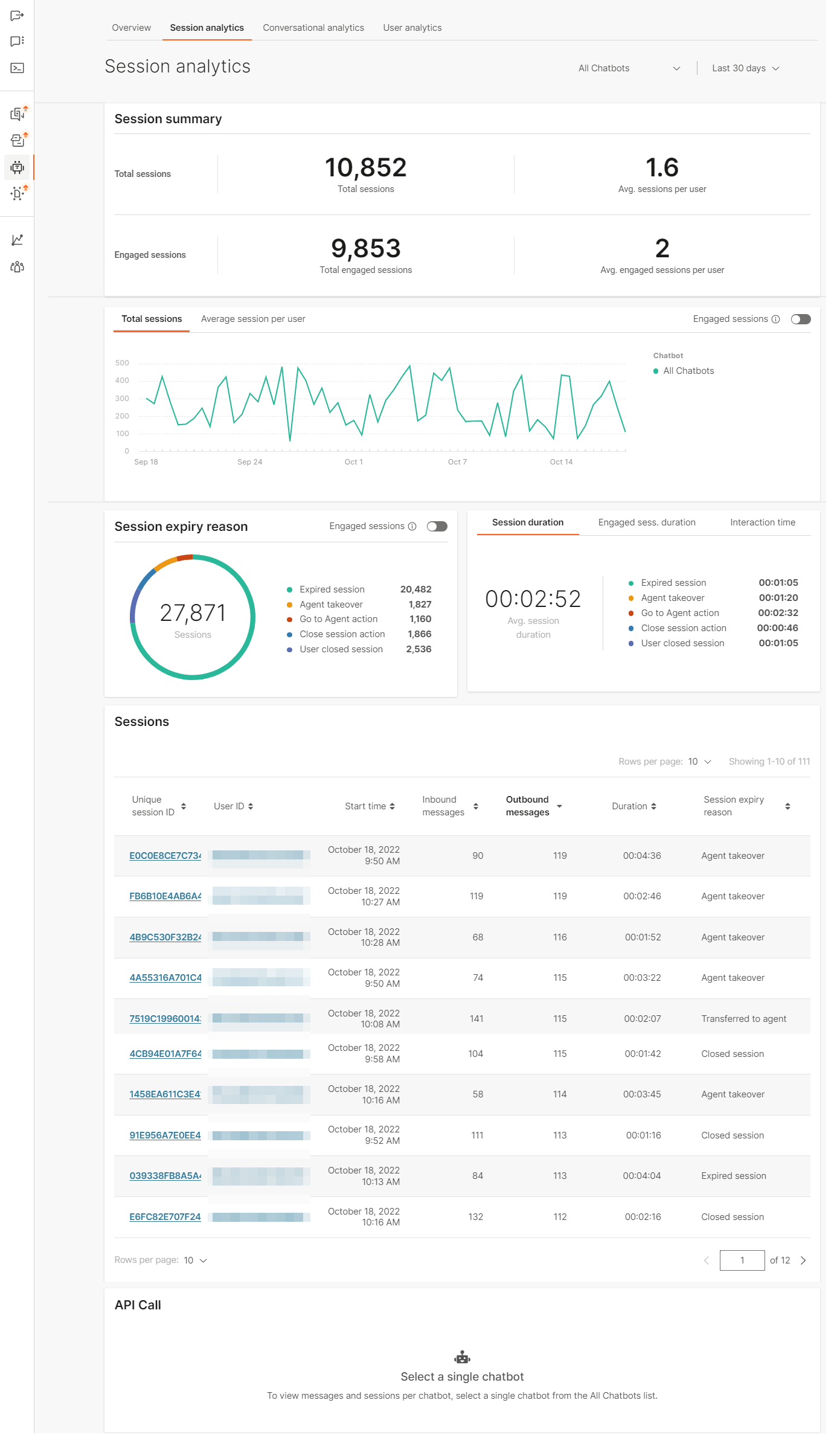The width and height of the screenshot is (840, 1435).
Task: Open the chatbot robot sidebar icon
Action: pyautogui.click(x=17, y=167)
